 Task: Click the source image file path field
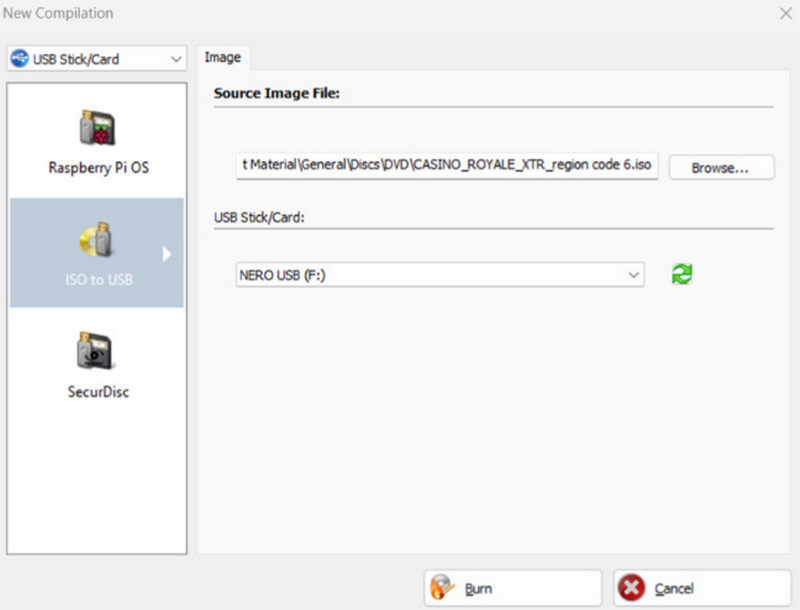447,167
